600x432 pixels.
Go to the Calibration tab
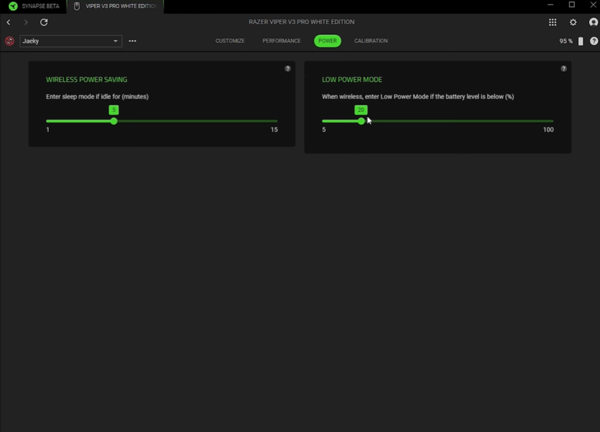371,41
